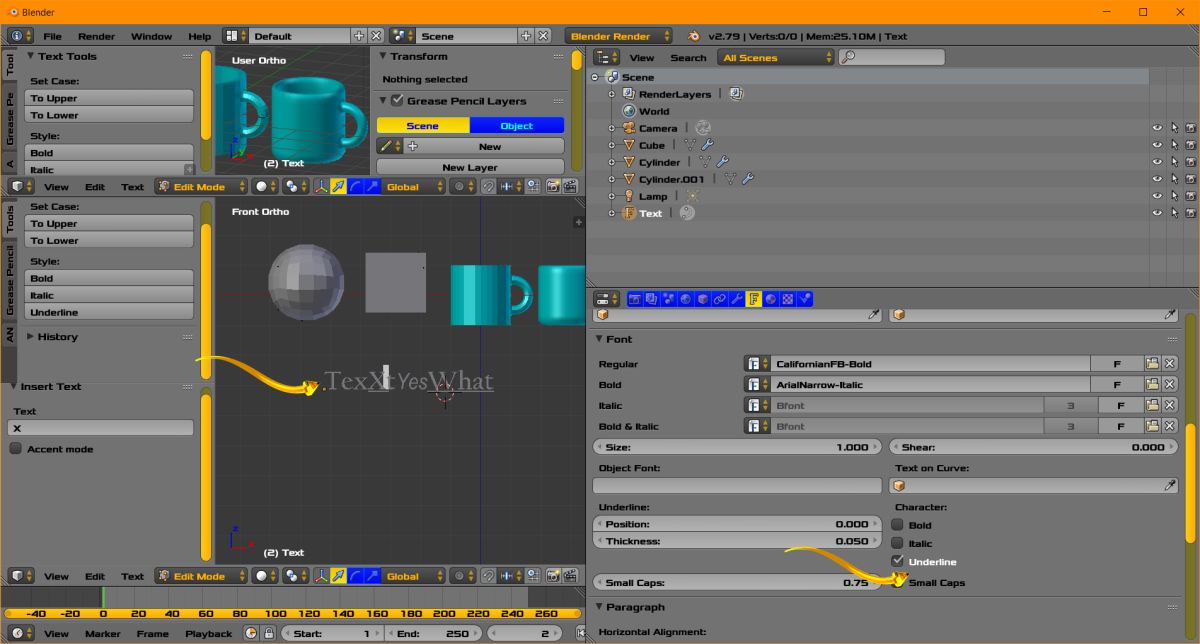
Task: Select the Font data properties tab (F icon)
Action: [754, 299]
